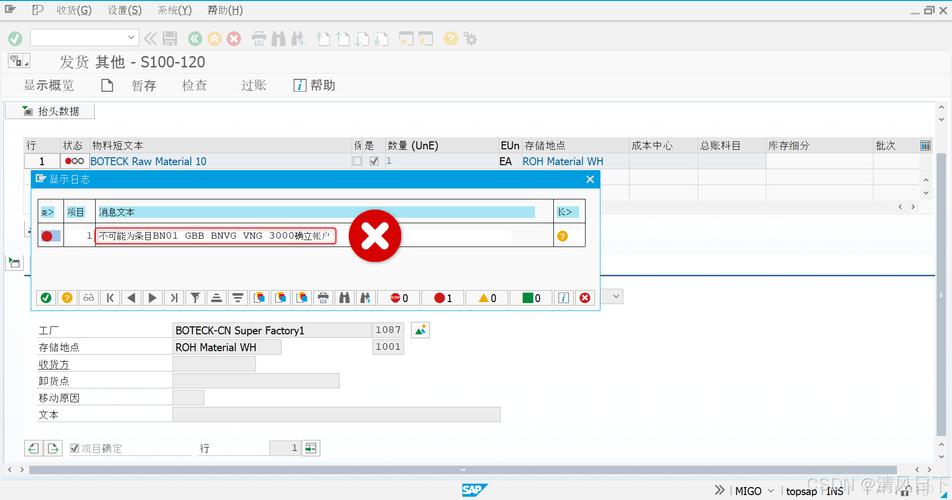Sort log descending with the sort icon
This screenshot has height=500, width=952.
click(x=237, y=298)
